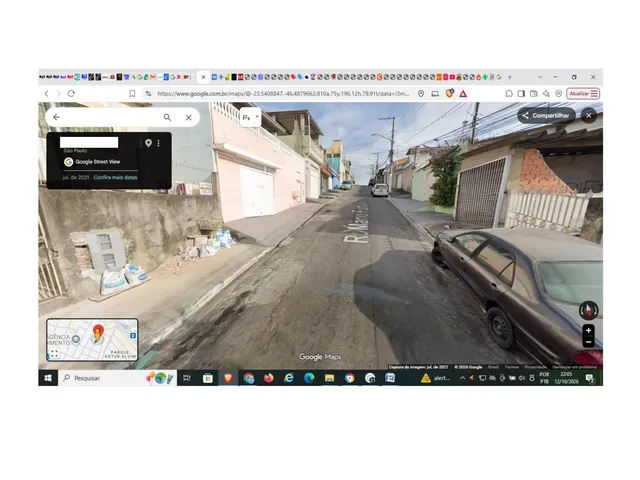The height and width of the screenshot is (480, 640).
Task: Open 'Confira mais datas' link
Action: tap(116, 177)
